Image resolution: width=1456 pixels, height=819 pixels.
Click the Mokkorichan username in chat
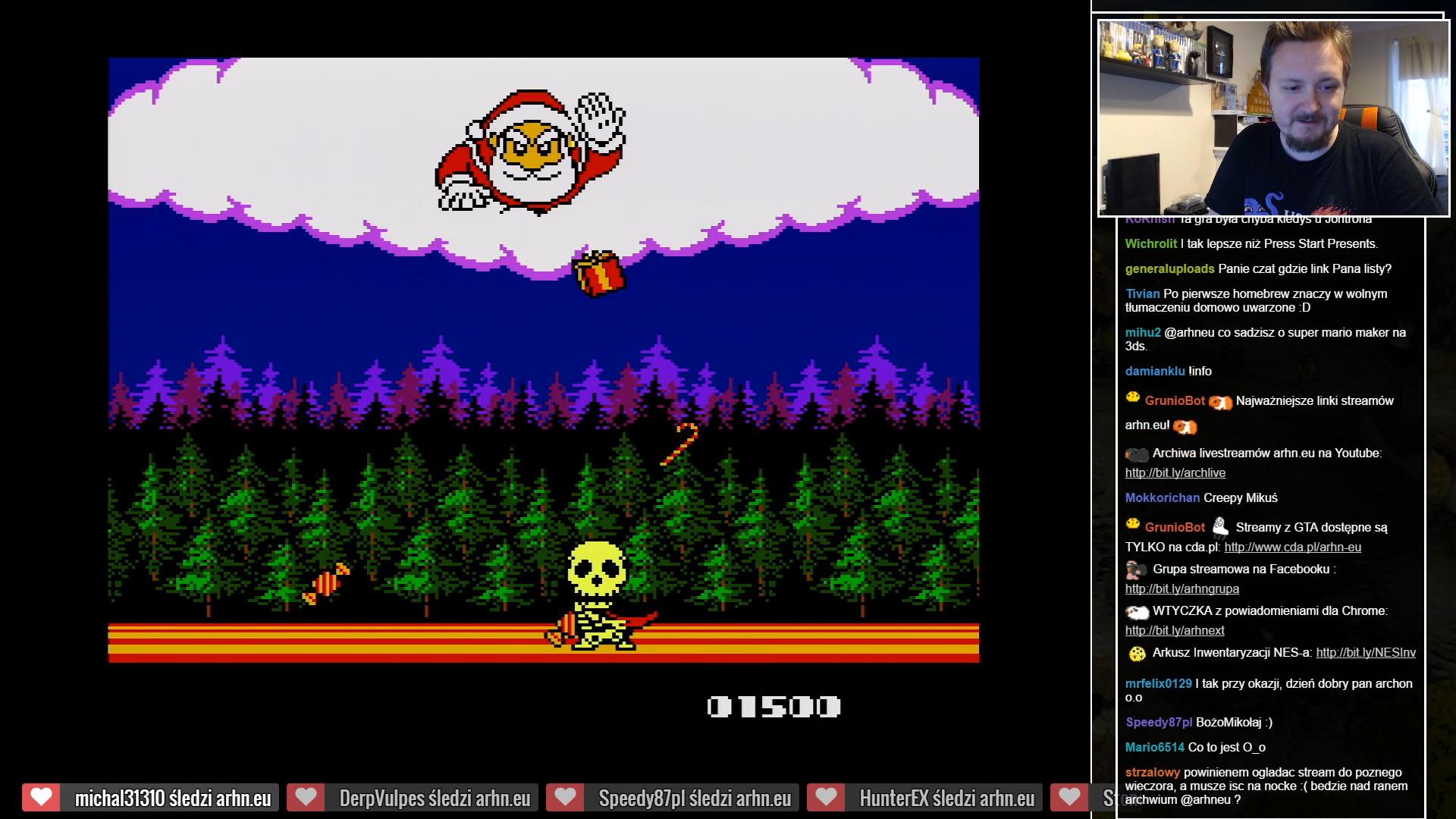tap(1163, 497)
